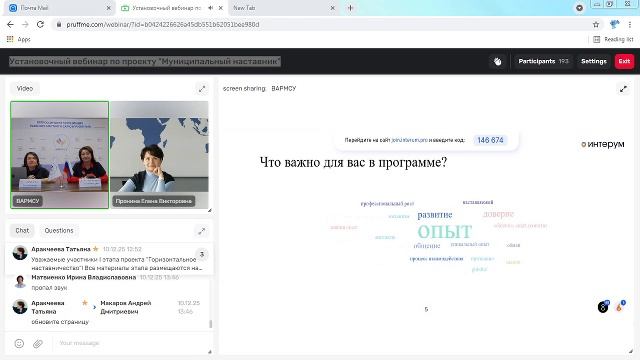Click the chat scrollbar handle
The width and height of the screenshot is (640, 360).
[x=211, y=324]
